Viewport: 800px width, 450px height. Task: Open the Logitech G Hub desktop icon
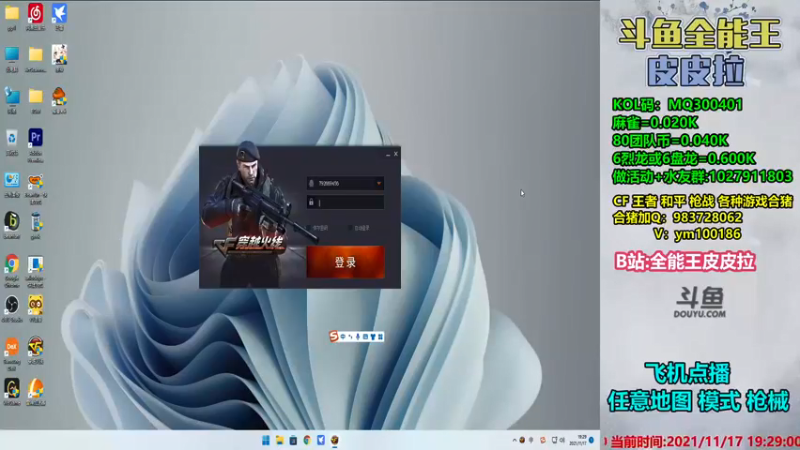tap(12, 389)
